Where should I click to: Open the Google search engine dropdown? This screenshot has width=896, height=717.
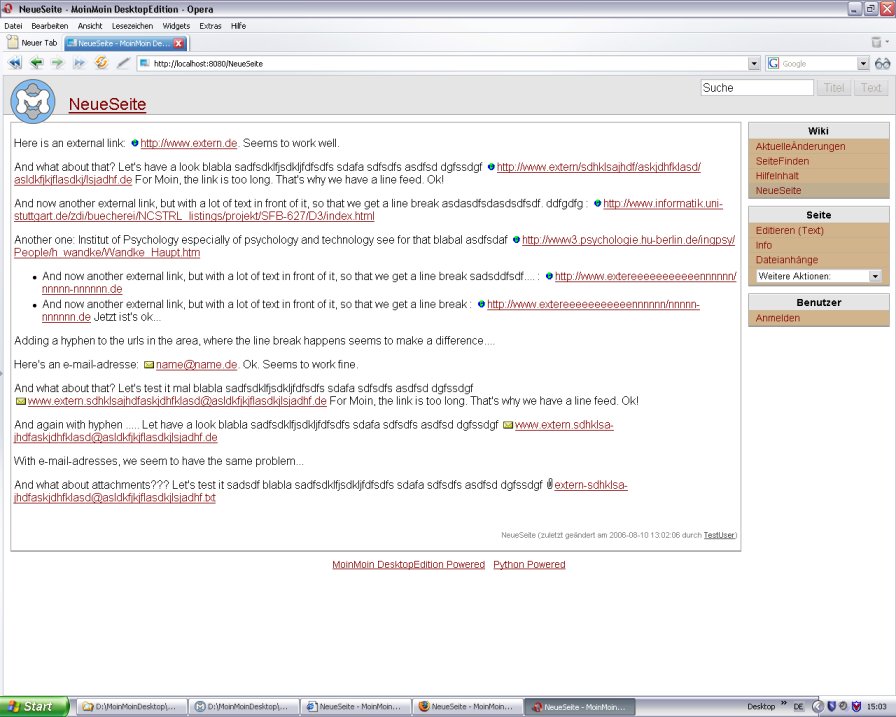(863, 63)
